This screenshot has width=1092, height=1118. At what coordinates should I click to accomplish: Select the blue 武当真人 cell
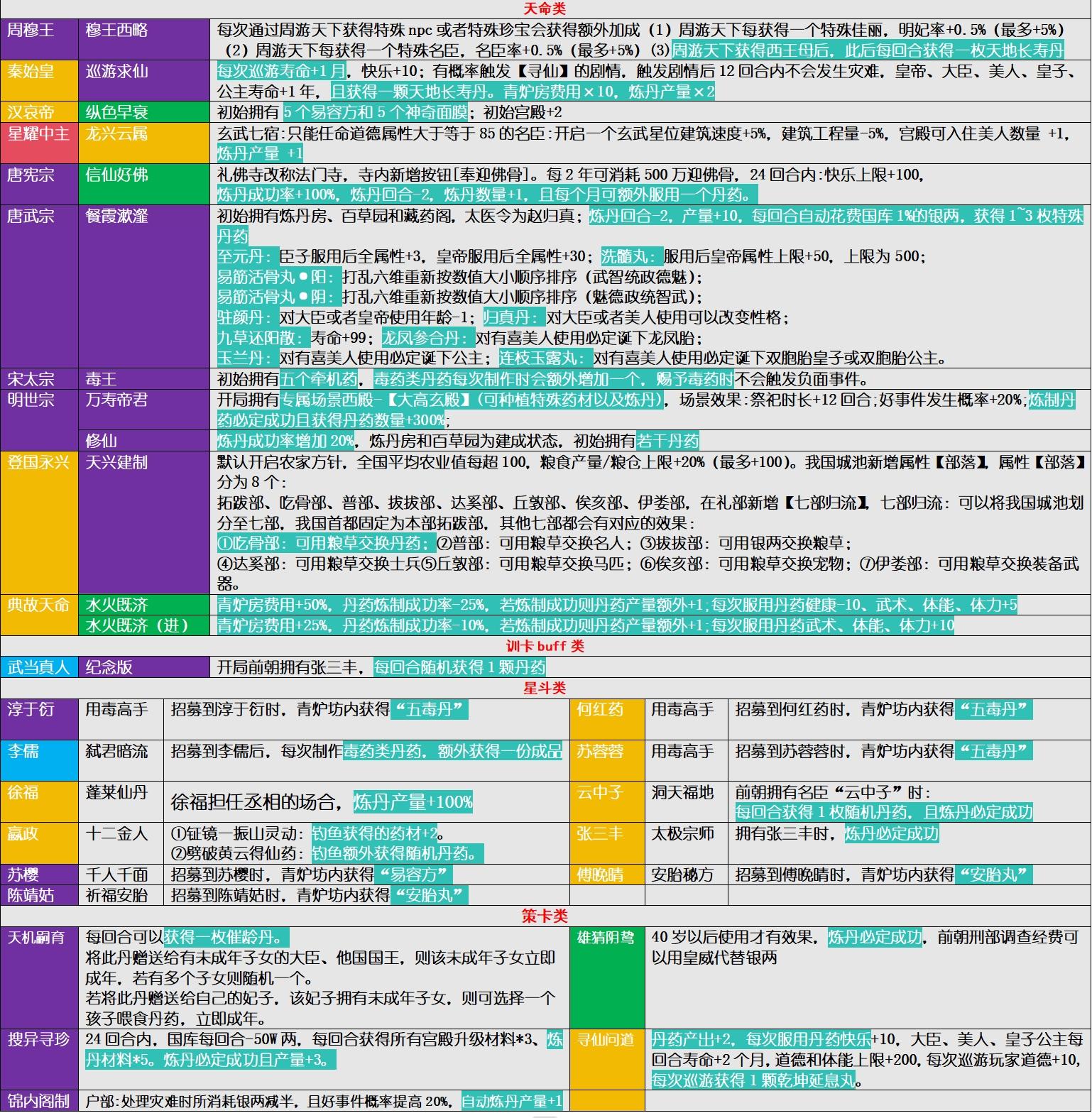coord(39,667)
